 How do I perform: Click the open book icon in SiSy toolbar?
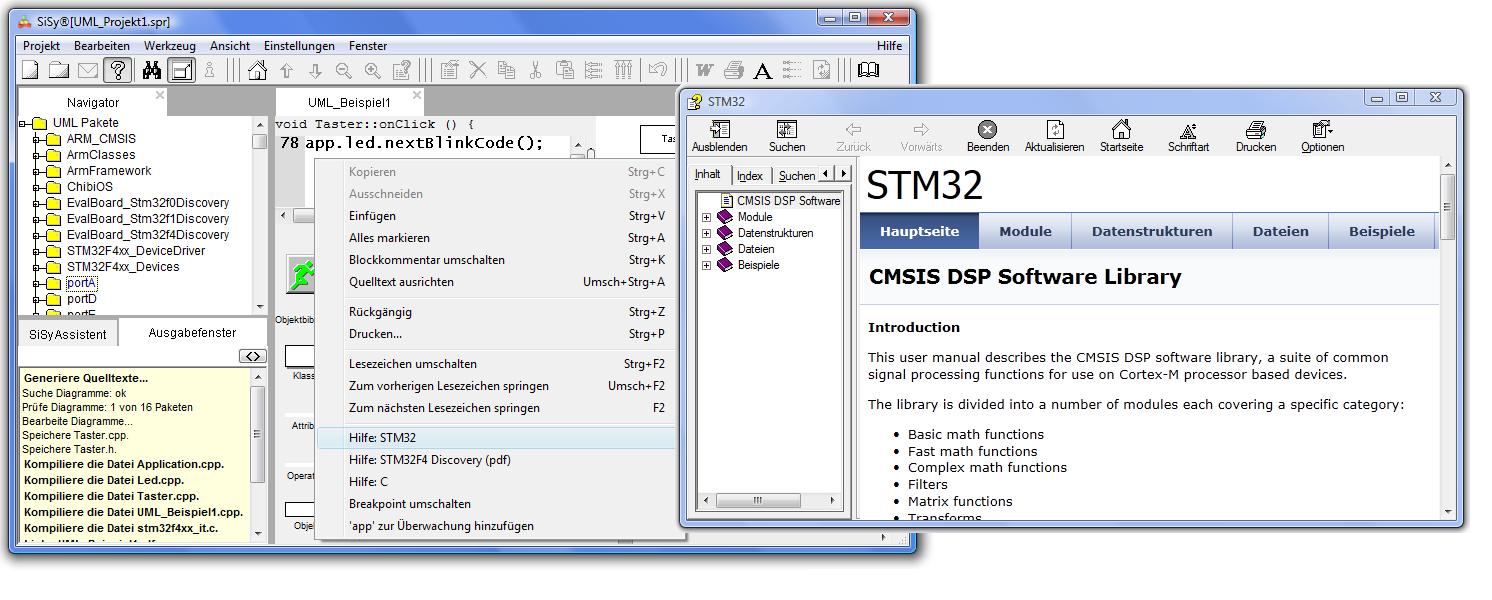[x=868, y=70]
